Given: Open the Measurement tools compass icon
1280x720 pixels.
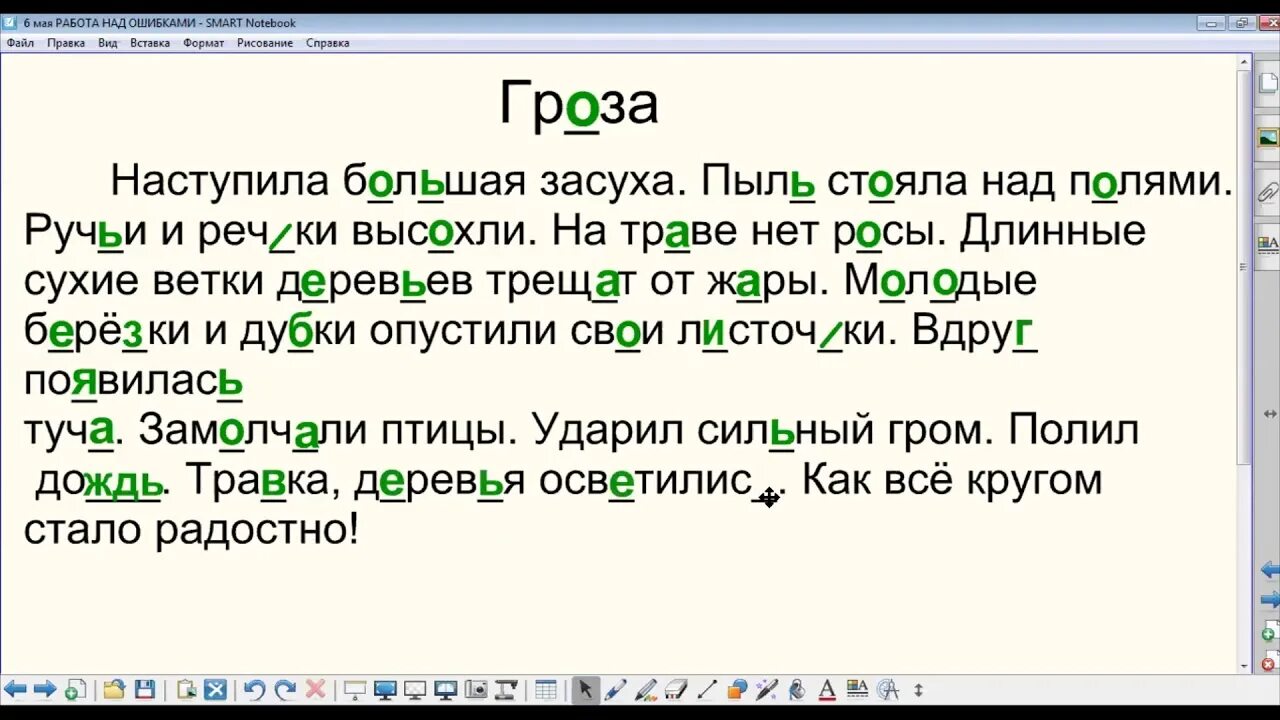Looking at the screenshot, I should (x=888, y=689).
